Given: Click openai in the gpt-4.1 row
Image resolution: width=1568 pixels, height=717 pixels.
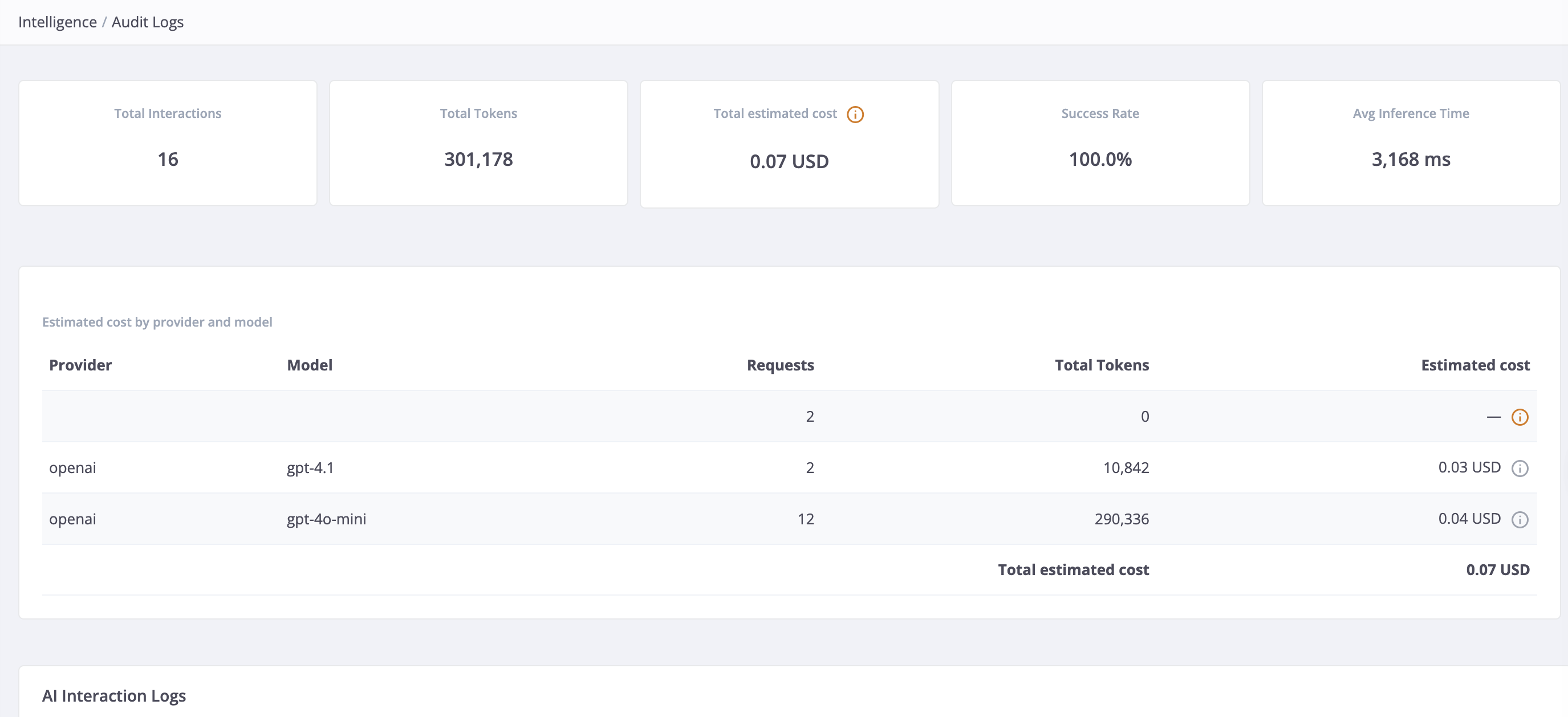Looking at the screenshot, I should tap(72, 468).
